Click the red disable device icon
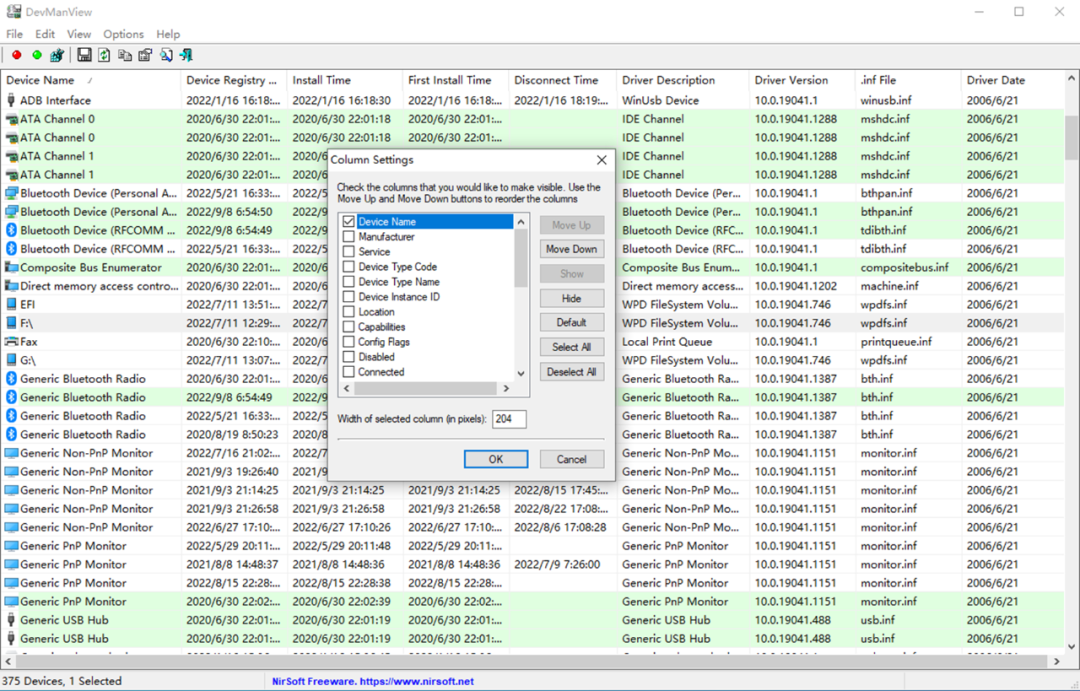Viewport: 1080px width, 691px height. [x=17, y=55]
